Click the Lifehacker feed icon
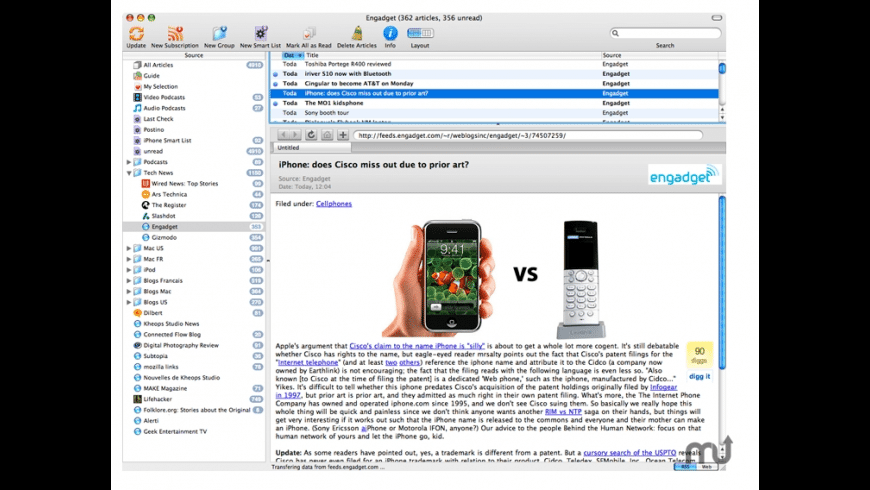The height and width of the screenshot is (490, 870). pyautogui.click(x=137, y=399)
